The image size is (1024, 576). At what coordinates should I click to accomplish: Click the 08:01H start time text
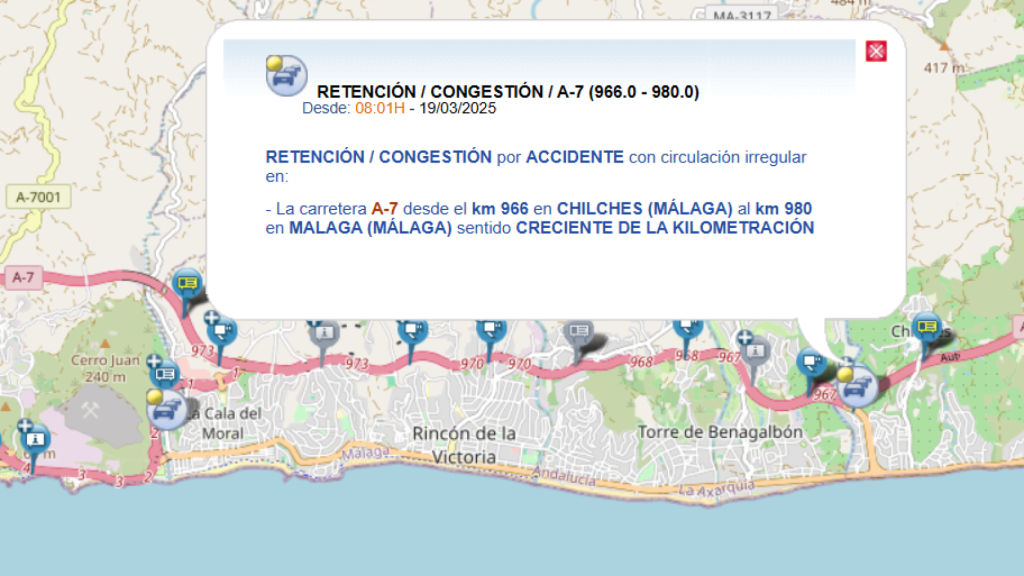click(380, 108)
